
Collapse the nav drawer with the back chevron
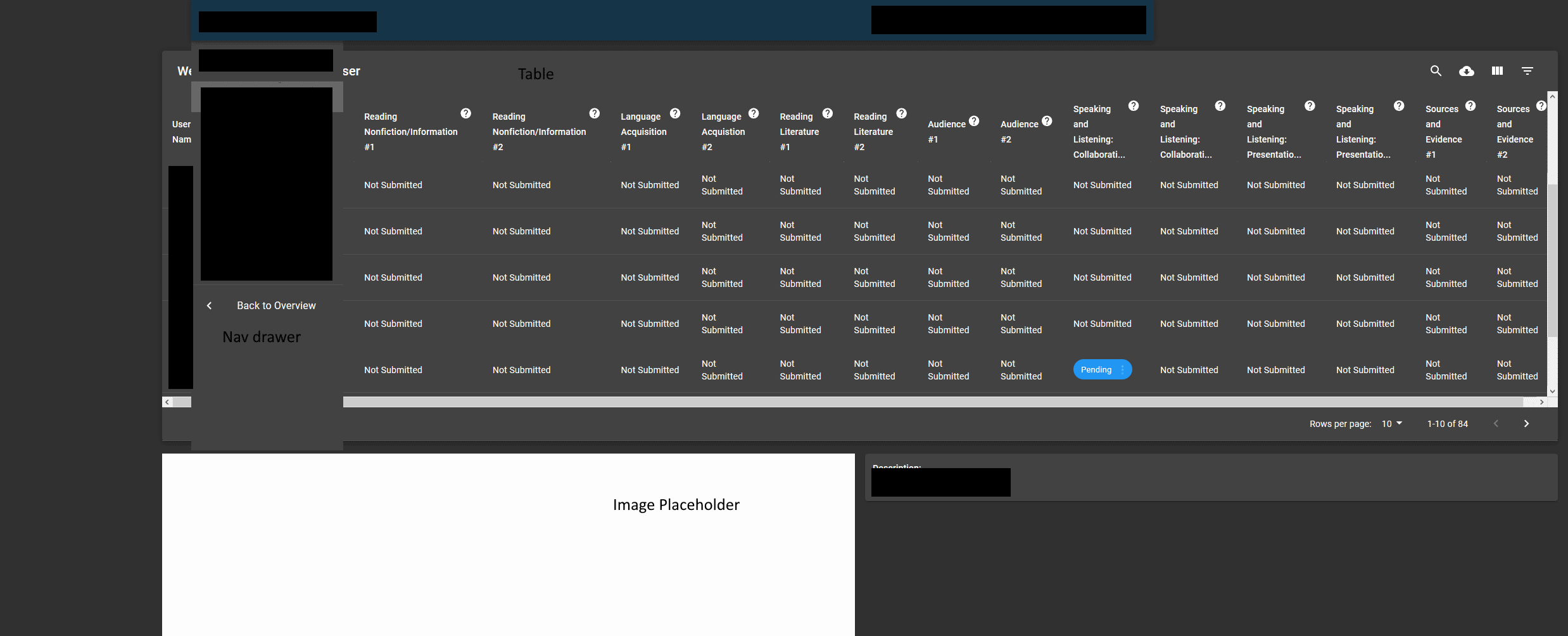coord(209,305)
